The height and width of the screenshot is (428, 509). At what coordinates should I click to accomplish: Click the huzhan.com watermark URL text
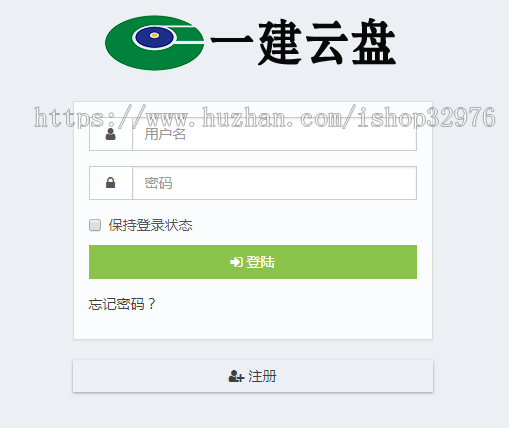[x=265, y=117]
